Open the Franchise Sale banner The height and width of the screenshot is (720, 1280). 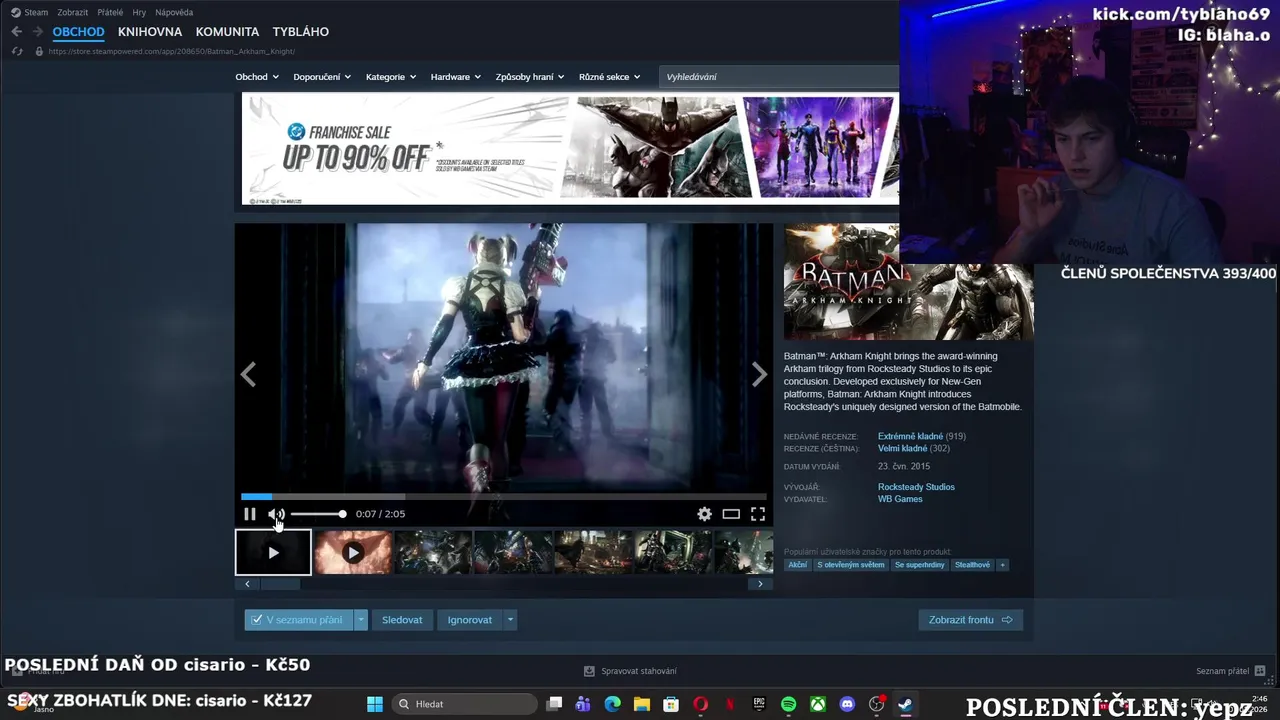570,148
